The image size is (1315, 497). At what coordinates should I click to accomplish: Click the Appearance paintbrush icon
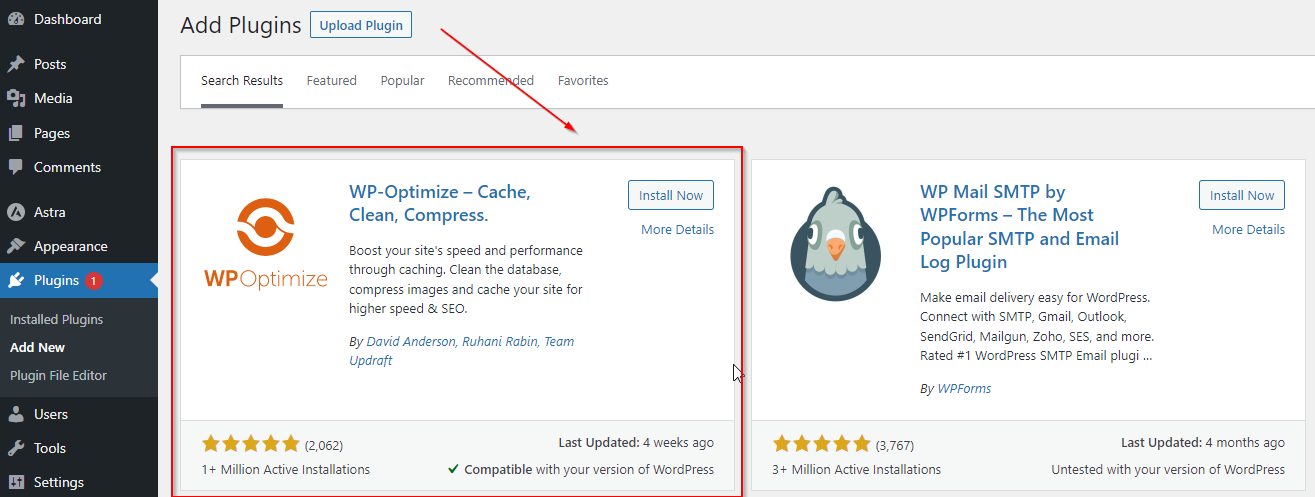pyautogui.click(x=16, y=246)
